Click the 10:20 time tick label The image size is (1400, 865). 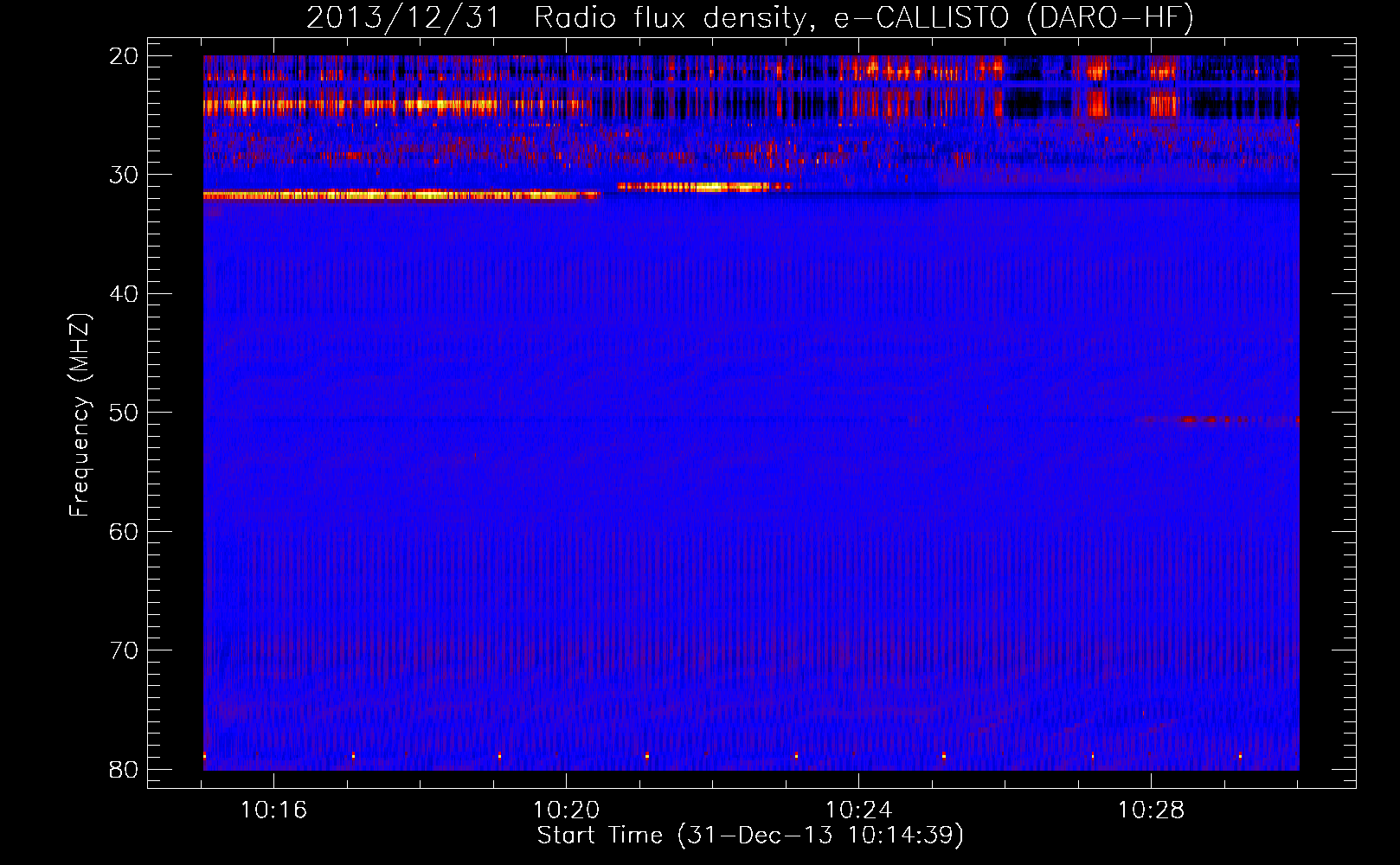pos(566,811)
